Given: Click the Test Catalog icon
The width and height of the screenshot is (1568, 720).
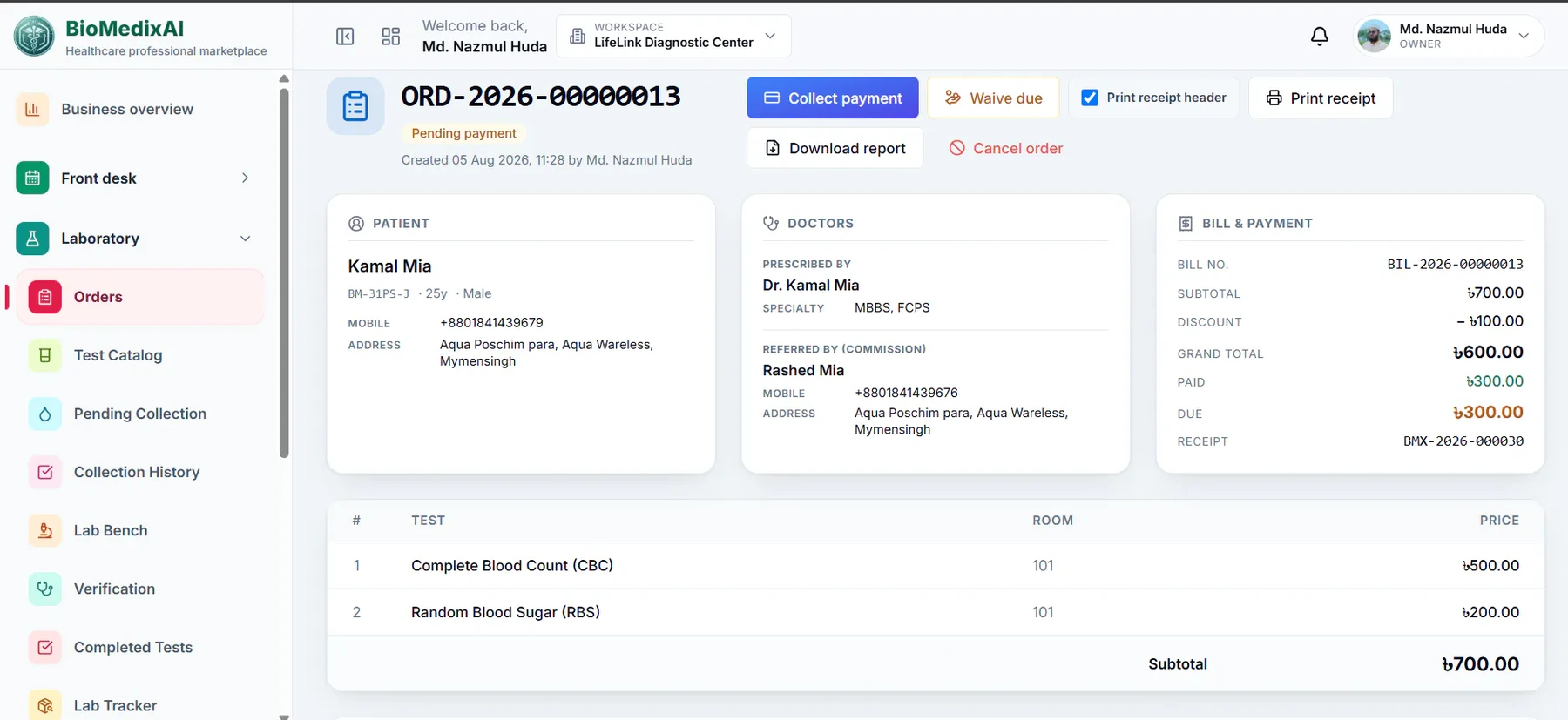Looking at the screenshot, I should point(45,355).
